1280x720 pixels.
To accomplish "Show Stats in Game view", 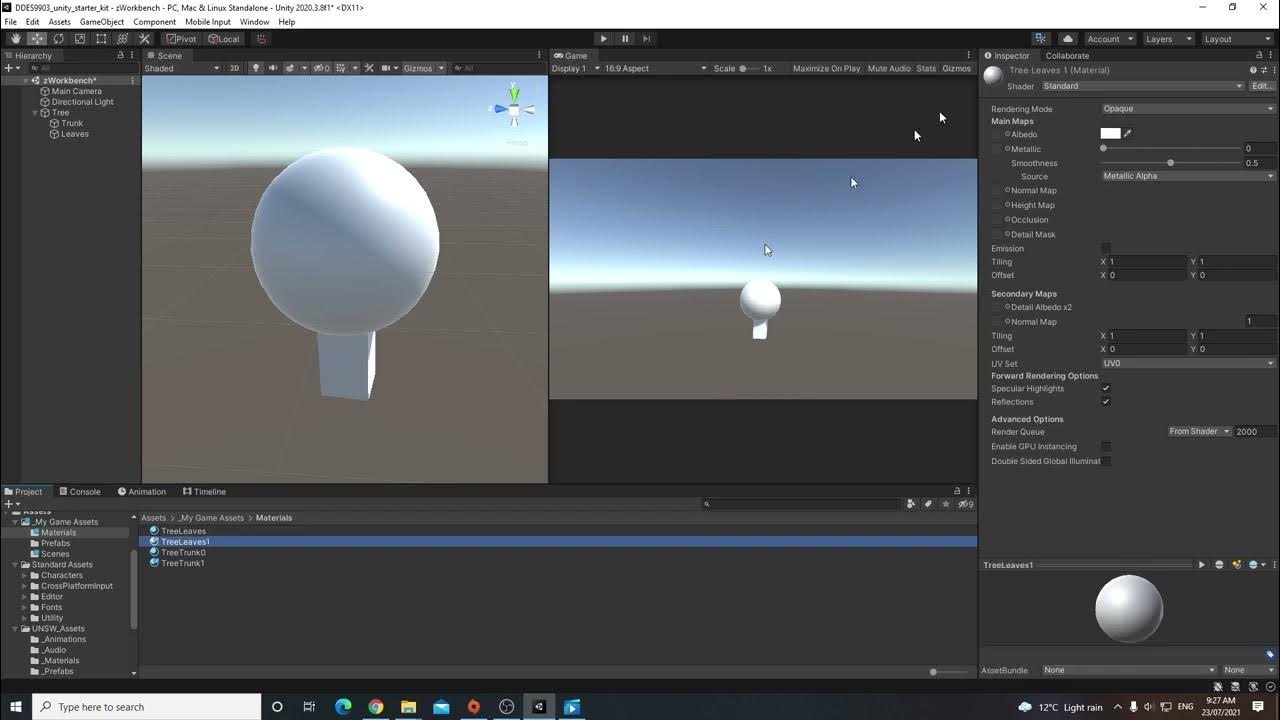I will click(x=926, y=68).
